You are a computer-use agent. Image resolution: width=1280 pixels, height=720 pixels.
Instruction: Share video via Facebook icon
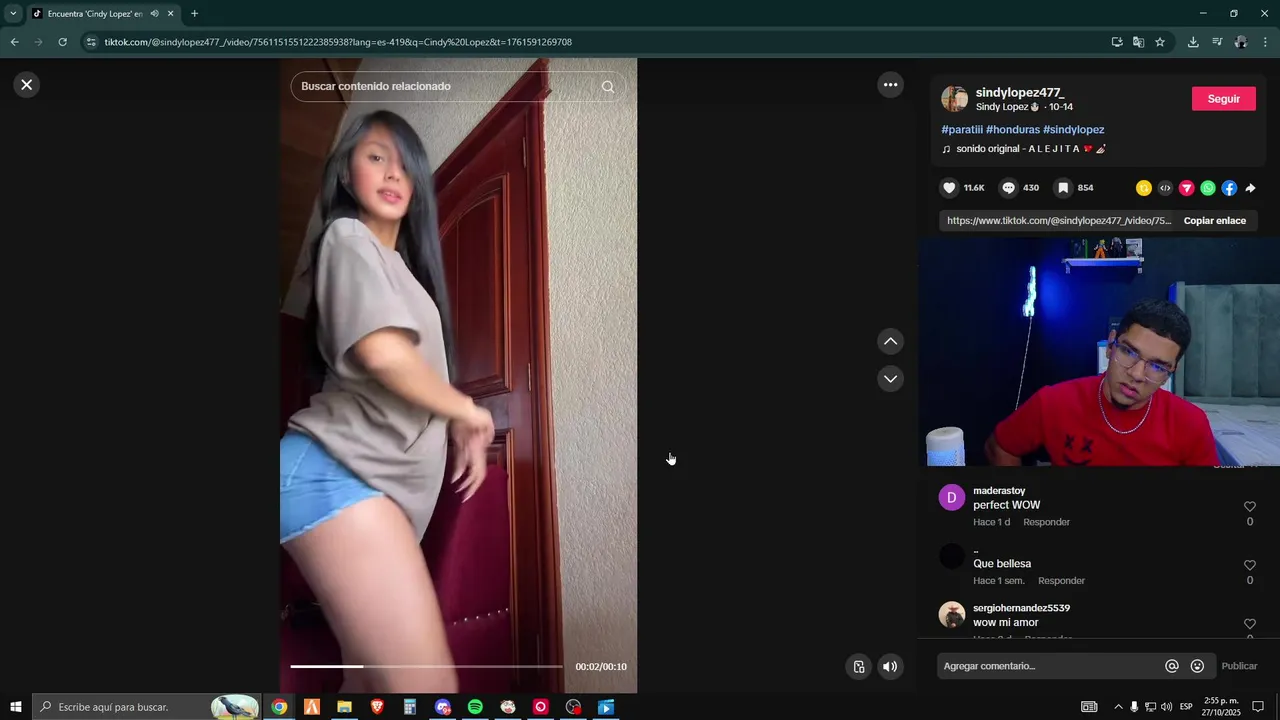pos(1229,188)
